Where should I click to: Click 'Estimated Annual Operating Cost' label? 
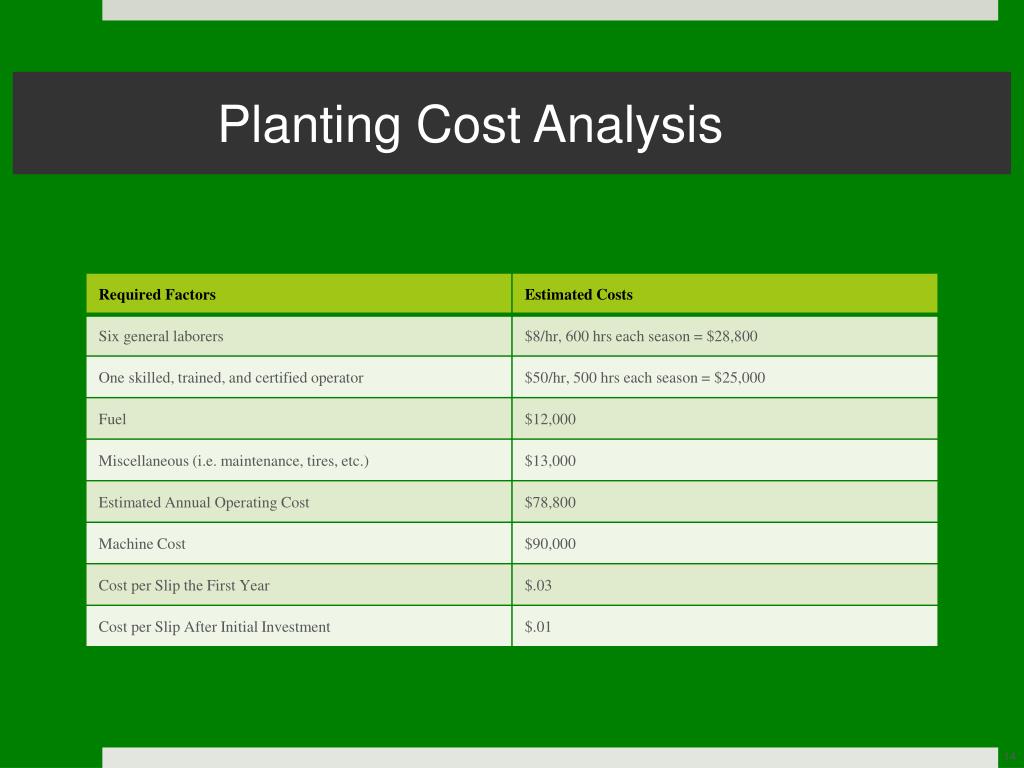point(204,502)
